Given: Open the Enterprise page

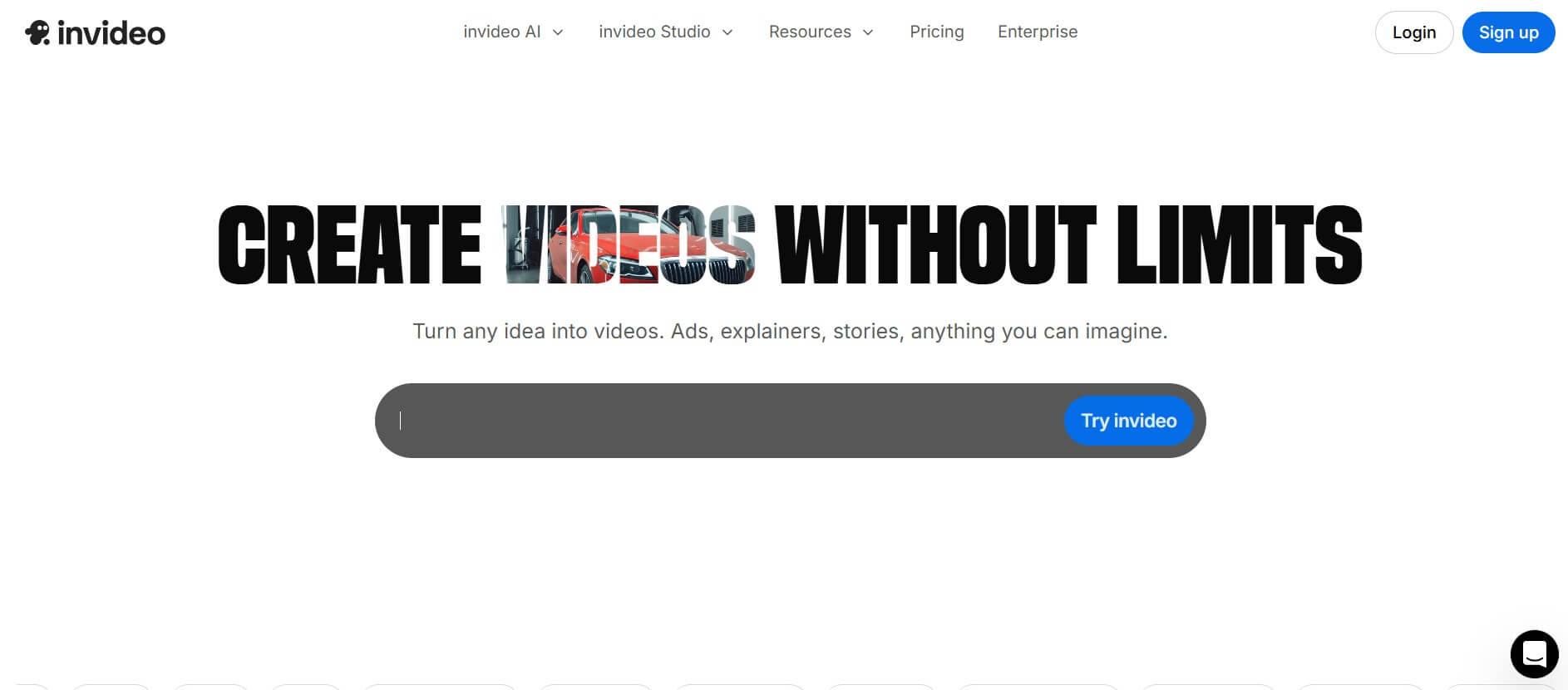Looking at the screenshot, I should click(x=1038, y=32).
